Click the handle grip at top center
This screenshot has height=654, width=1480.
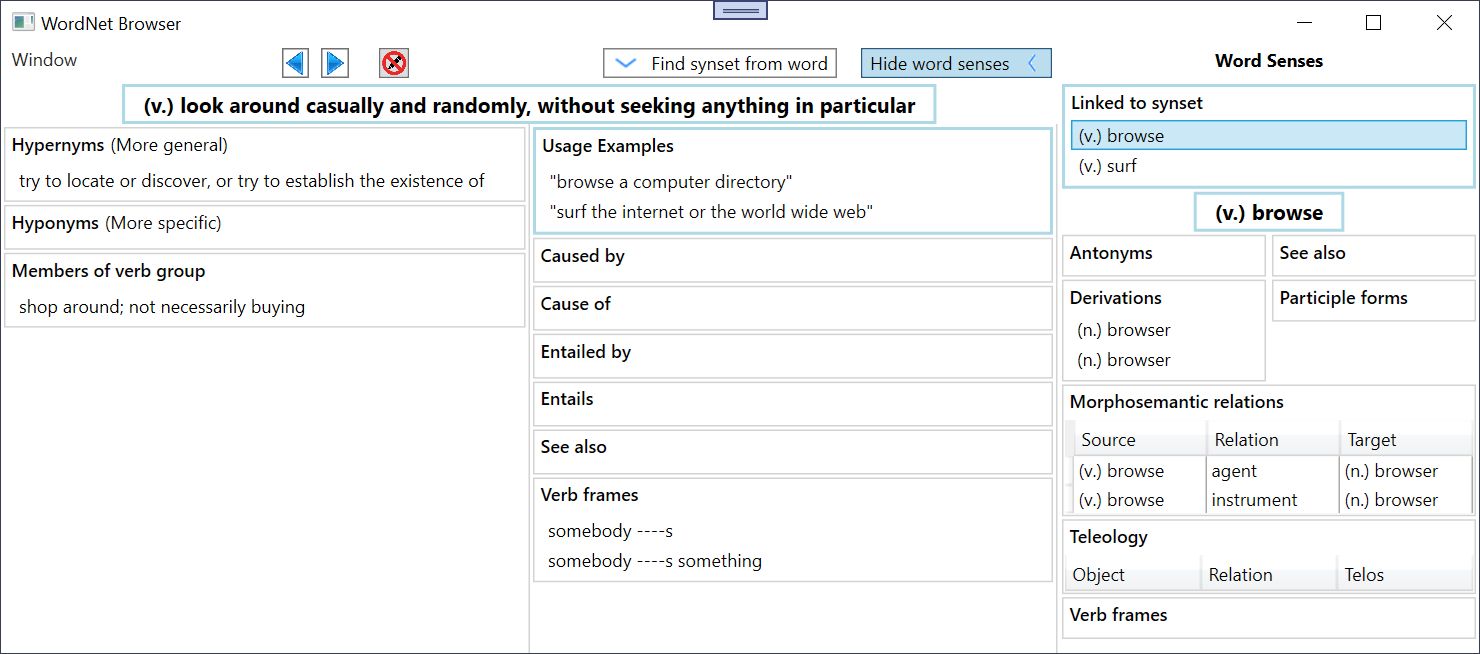coord(740,10)
